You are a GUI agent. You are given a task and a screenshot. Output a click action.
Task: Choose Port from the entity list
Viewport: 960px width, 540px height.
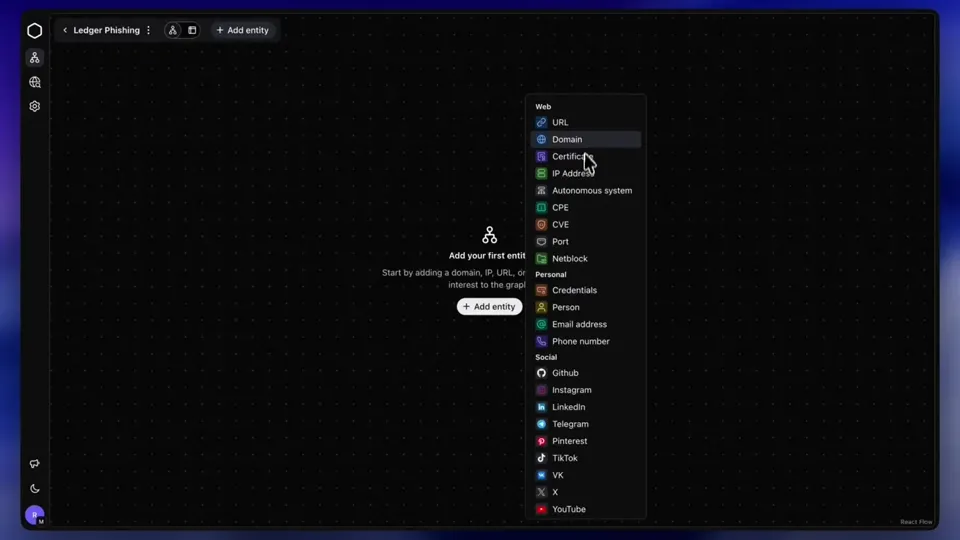586,242
